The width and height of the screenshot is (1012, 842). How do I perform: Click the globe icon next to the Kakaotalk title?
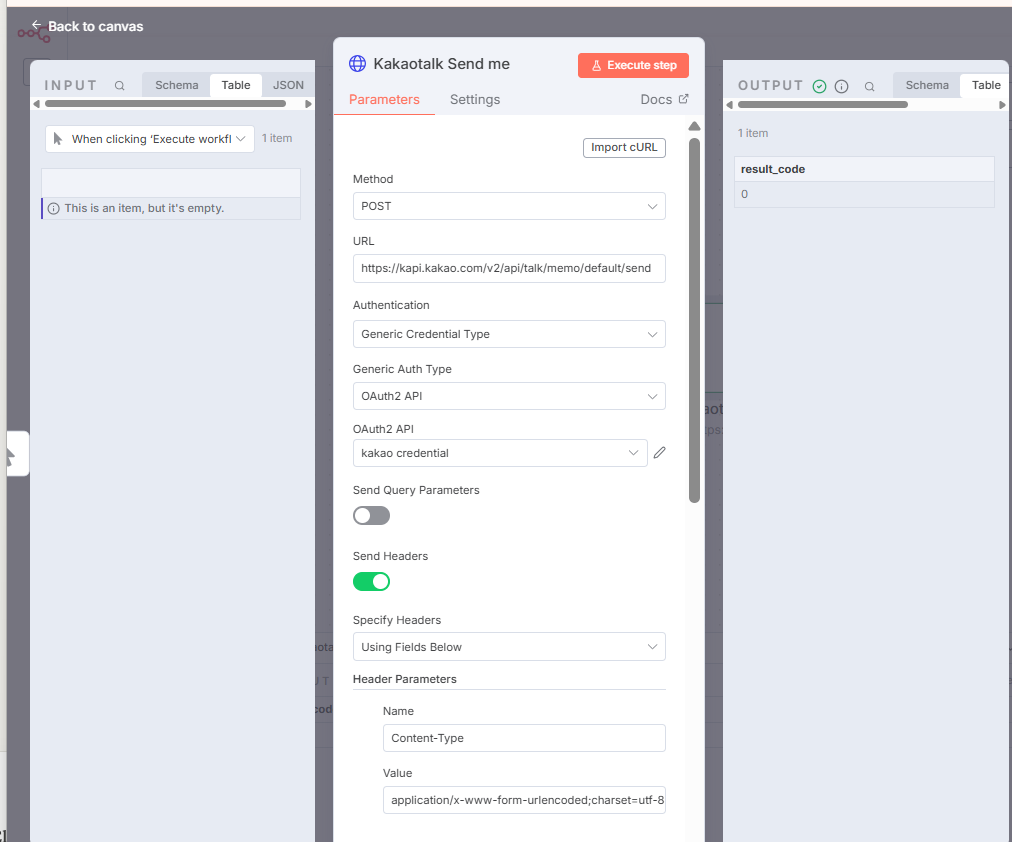coord(357,63)
